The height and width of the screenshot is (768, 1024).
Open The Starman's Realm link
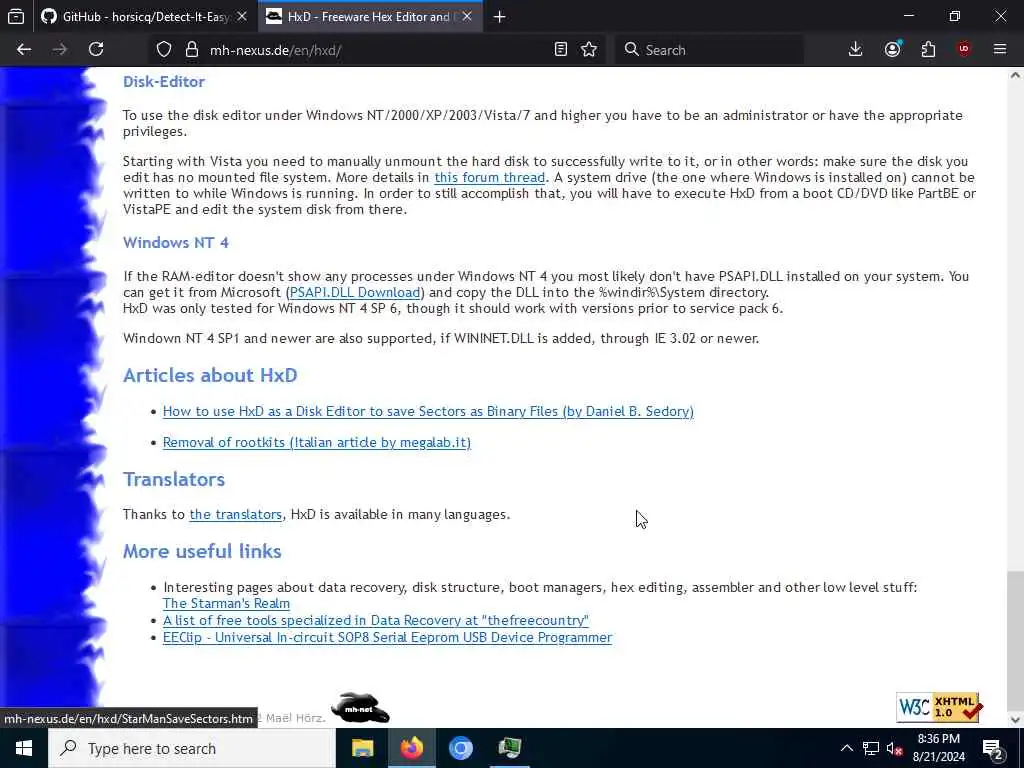tap(226, 603)
